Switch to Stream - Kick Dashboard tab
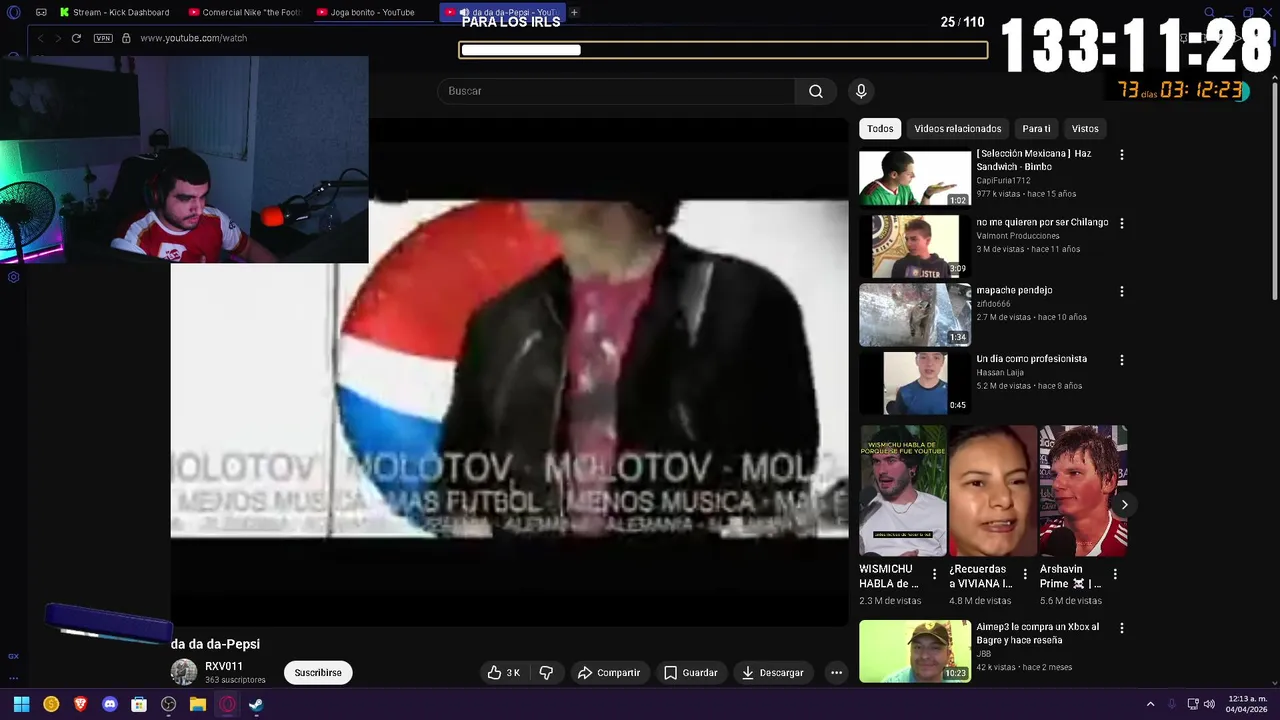This screenshot has width=1280, height=720. tap(113, 12)
